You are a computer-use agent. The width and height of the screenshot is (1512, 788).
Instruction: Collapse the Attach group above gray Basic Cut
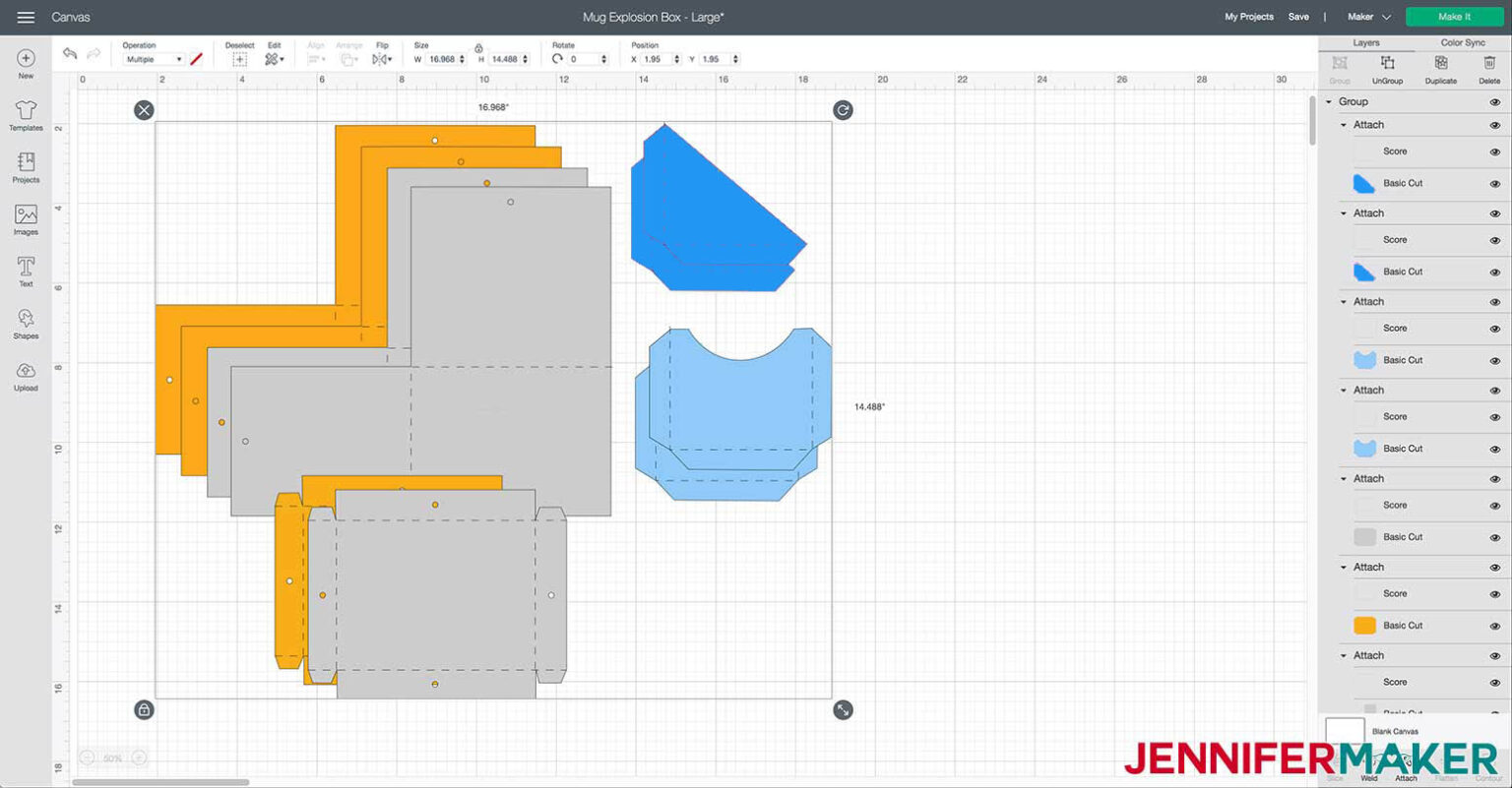1344,479
